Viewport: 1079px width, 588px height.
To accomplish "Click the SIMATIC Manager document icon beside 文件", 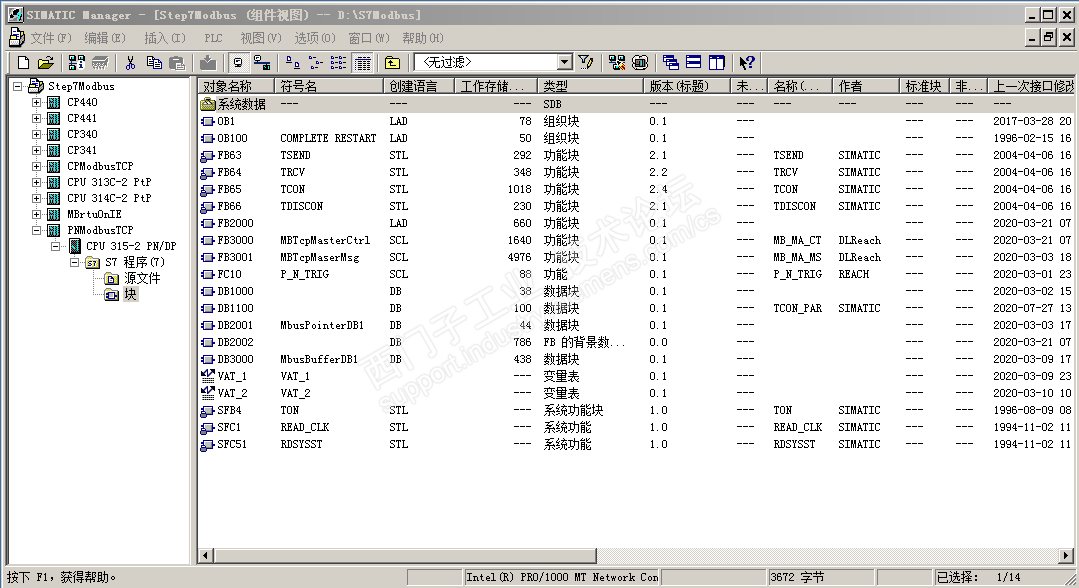I will pos(17,37).
